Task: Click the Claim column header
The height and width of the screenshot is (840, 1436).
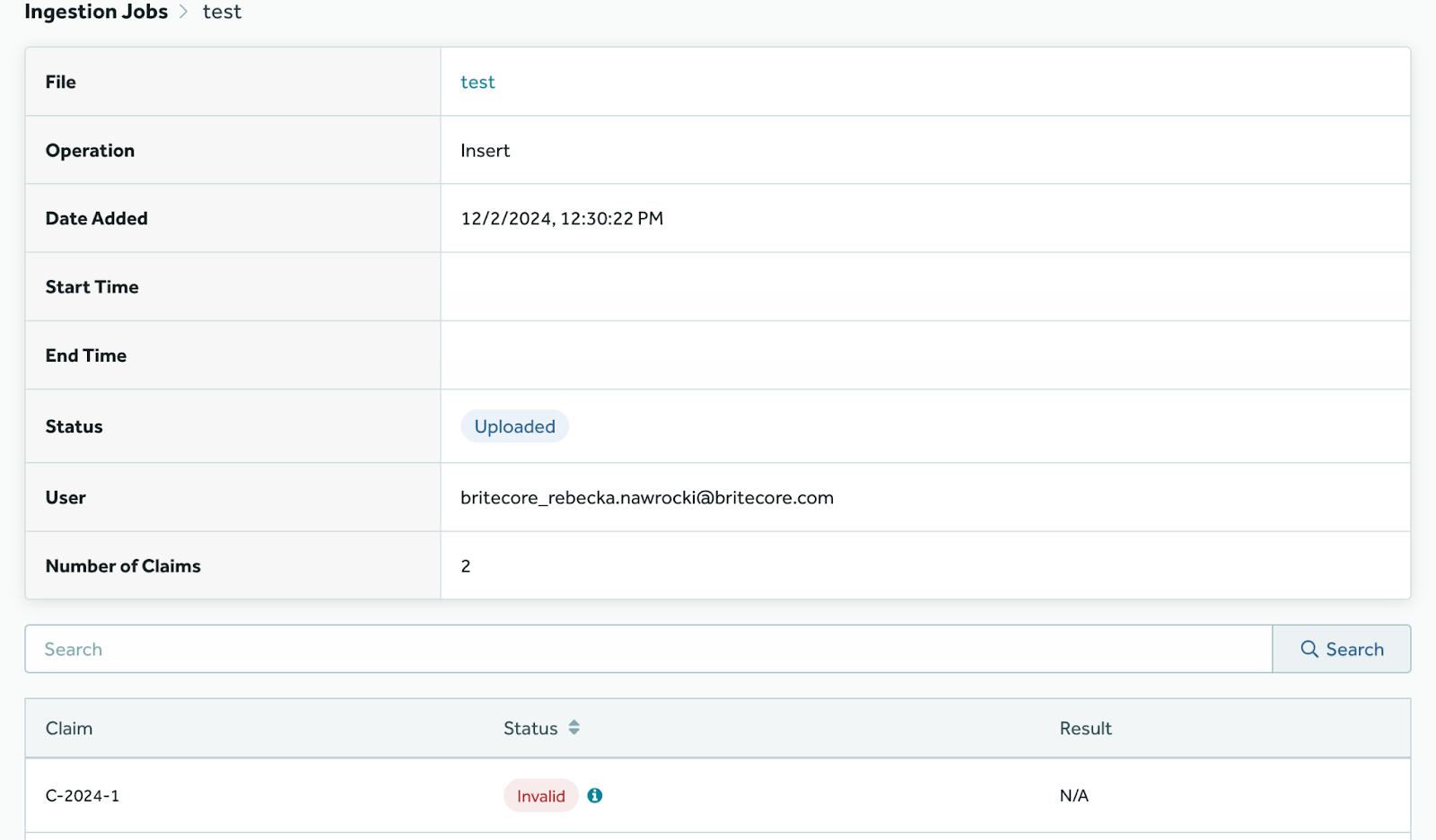Action: (x=69, y=729)
